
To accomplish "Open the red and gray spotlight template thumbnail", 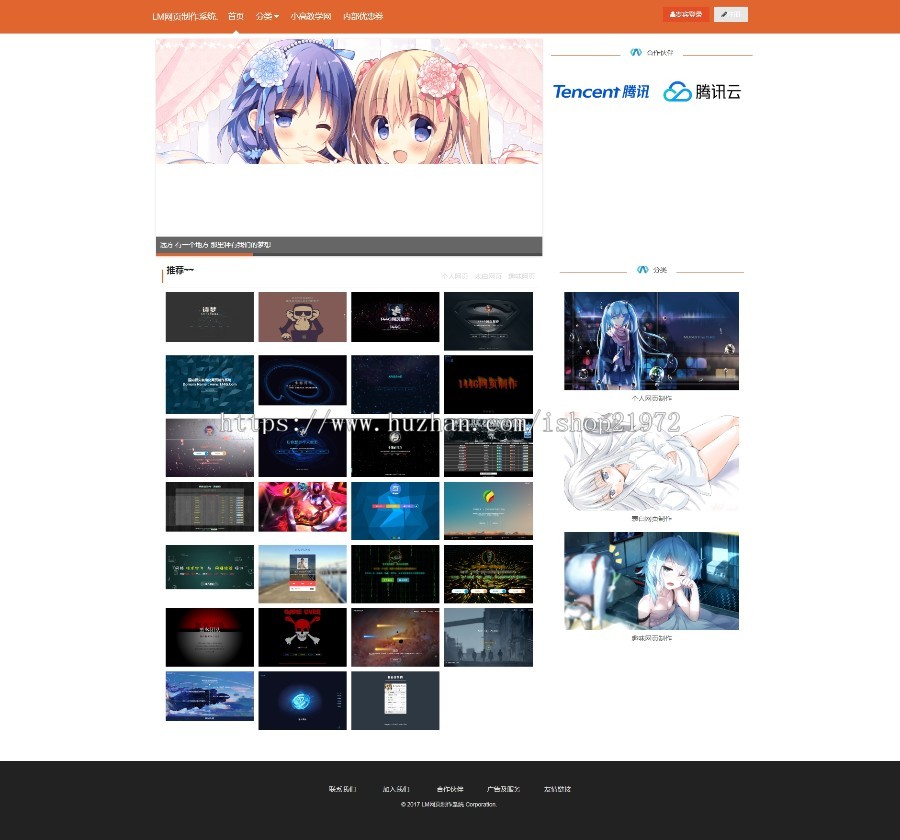I will click(x=210, y=637).
